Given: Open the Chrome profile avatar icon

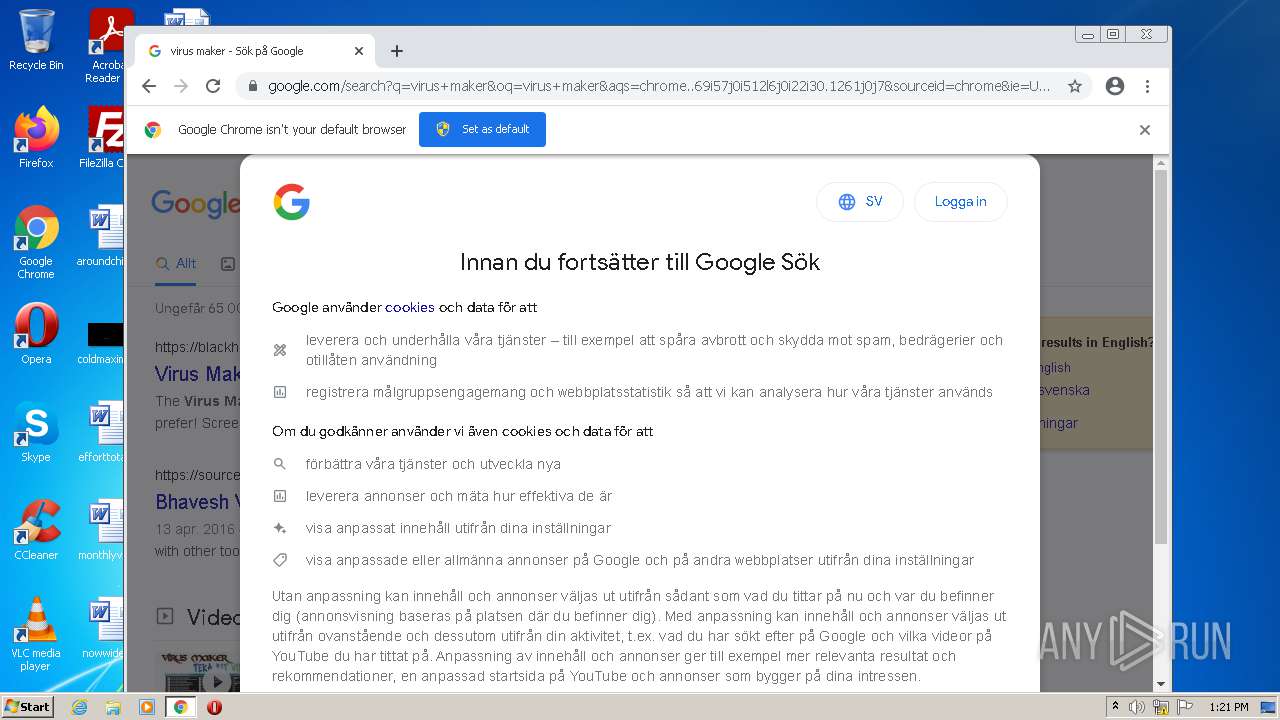Looking at the screenshot, I should (1115, 86).
